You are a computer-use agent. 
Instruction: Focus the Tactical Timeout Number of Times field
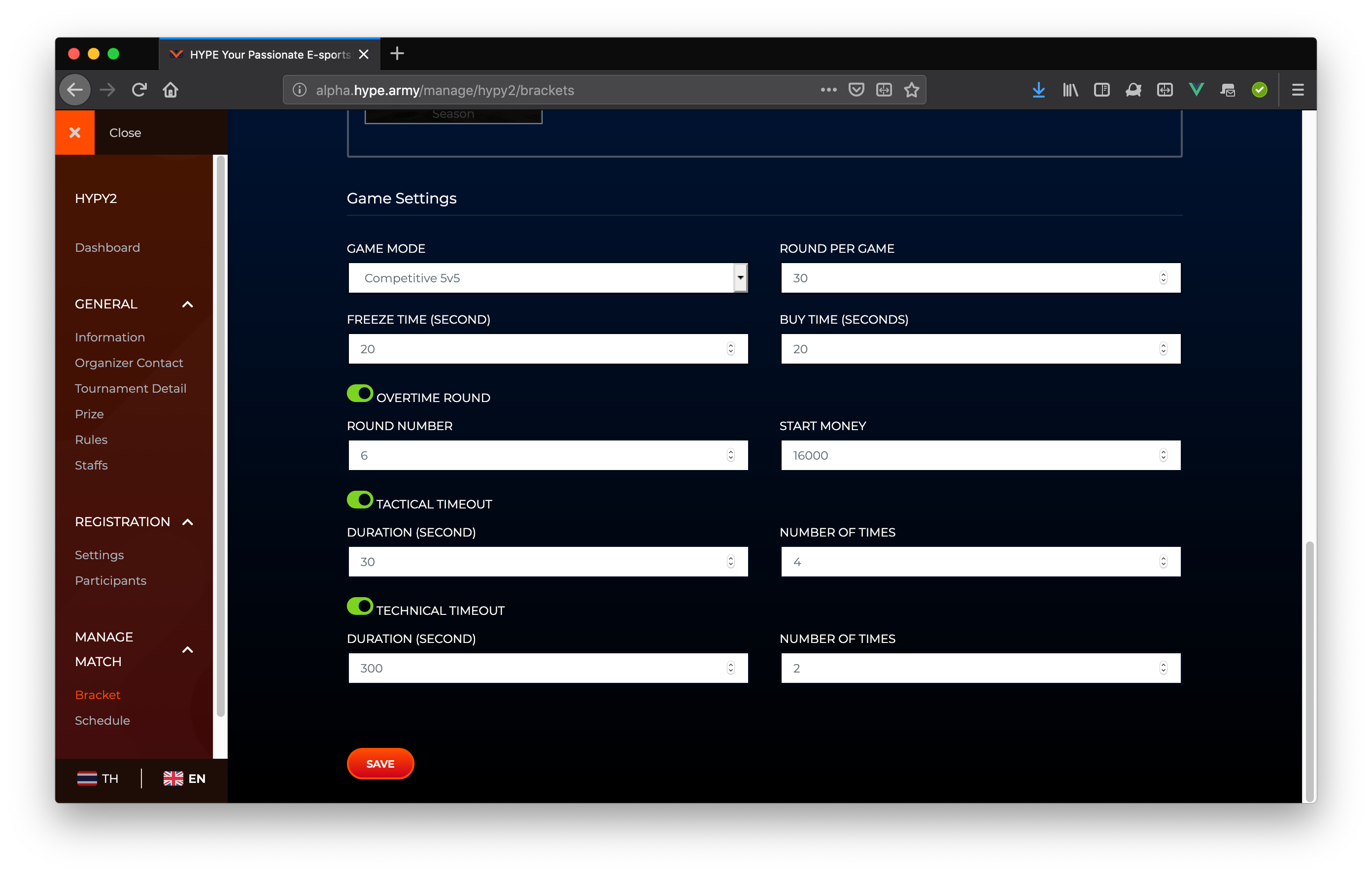pos(981,562)
